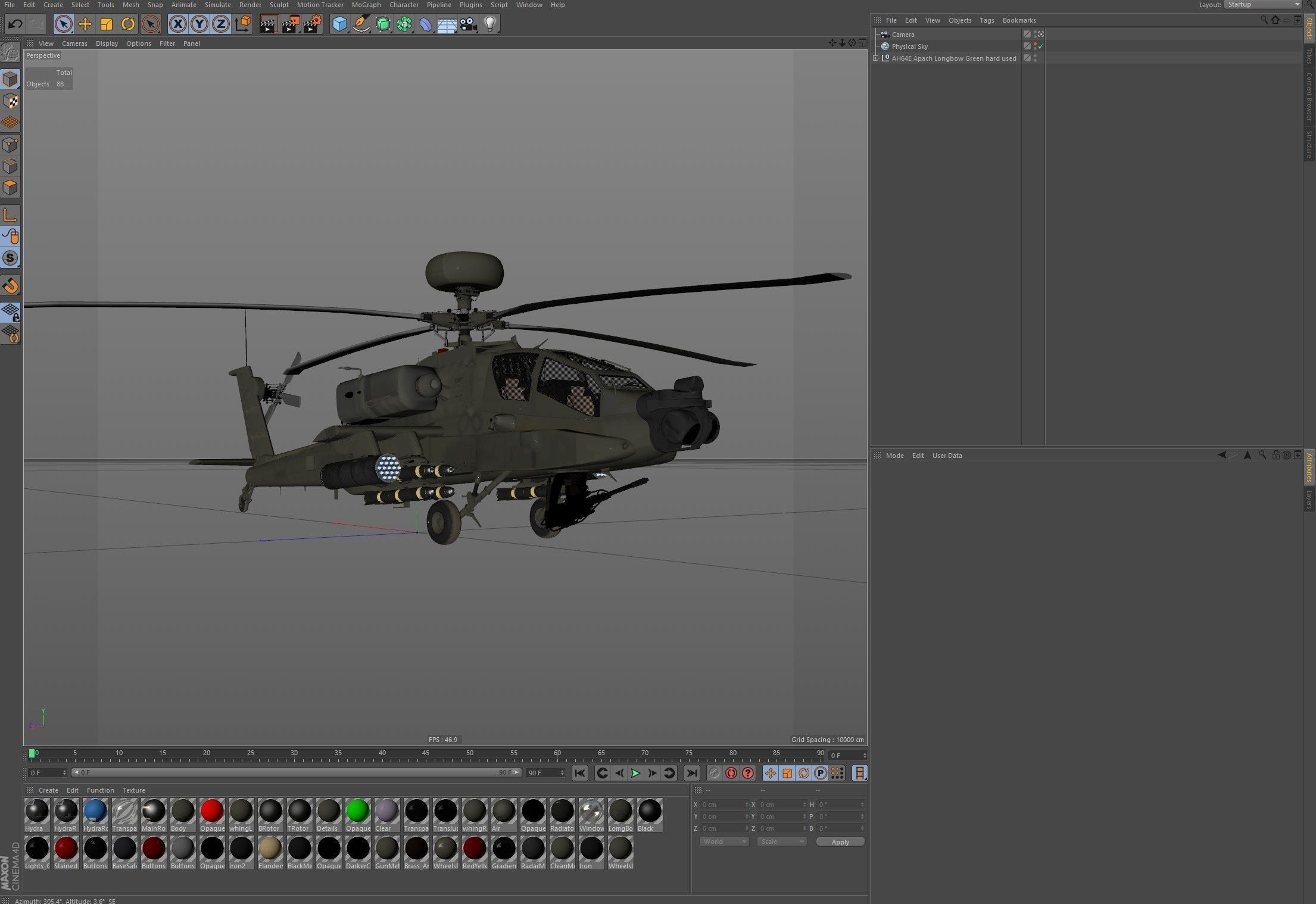Add a Light object with bulb icon
The width and height of the screenshot is (1316, 904).
pyautogui.click(x=489, y=24)
